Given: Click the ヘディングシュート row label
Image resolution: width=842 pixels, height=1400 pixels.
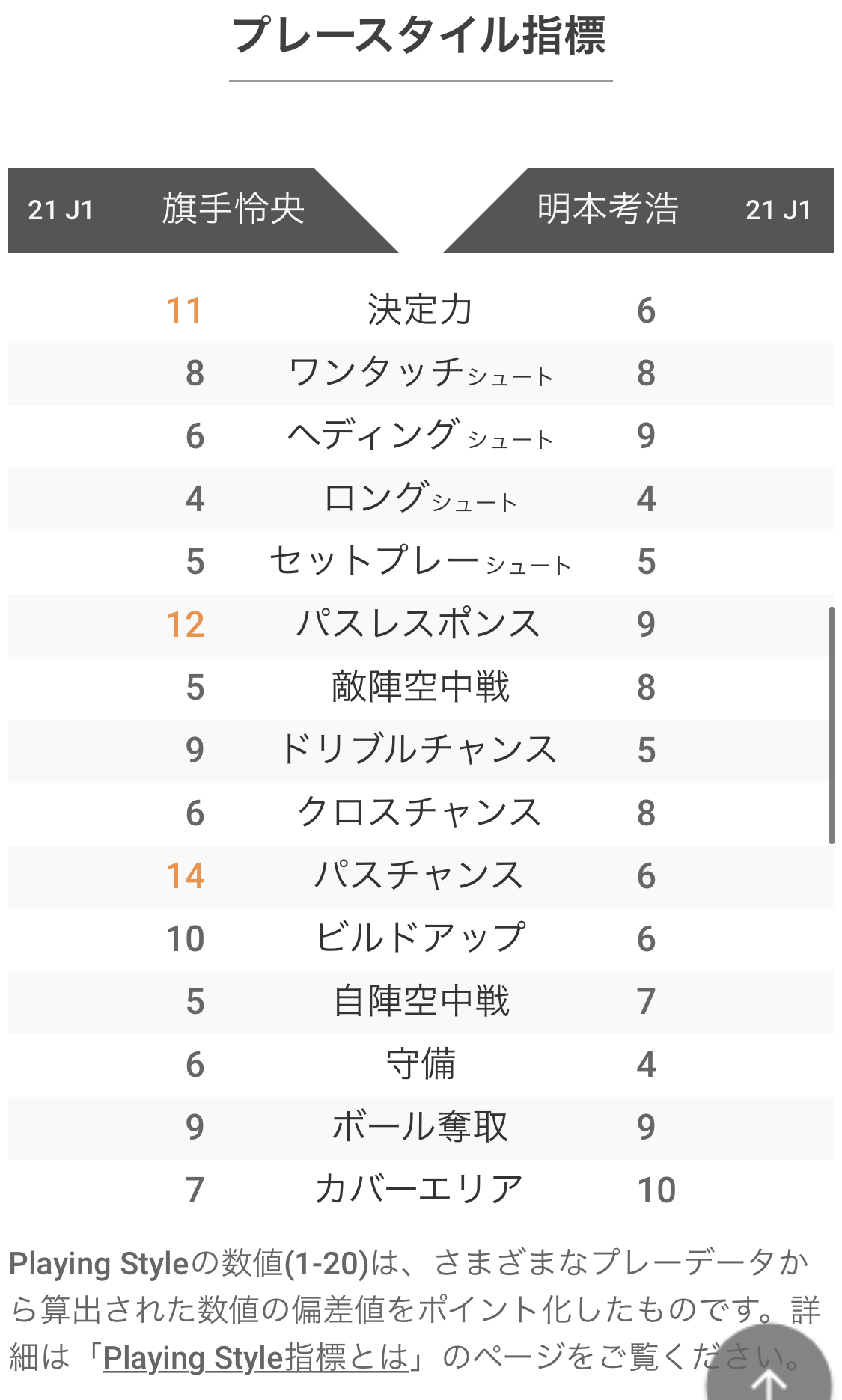Looking at the screenshot, I should [420, 435].
